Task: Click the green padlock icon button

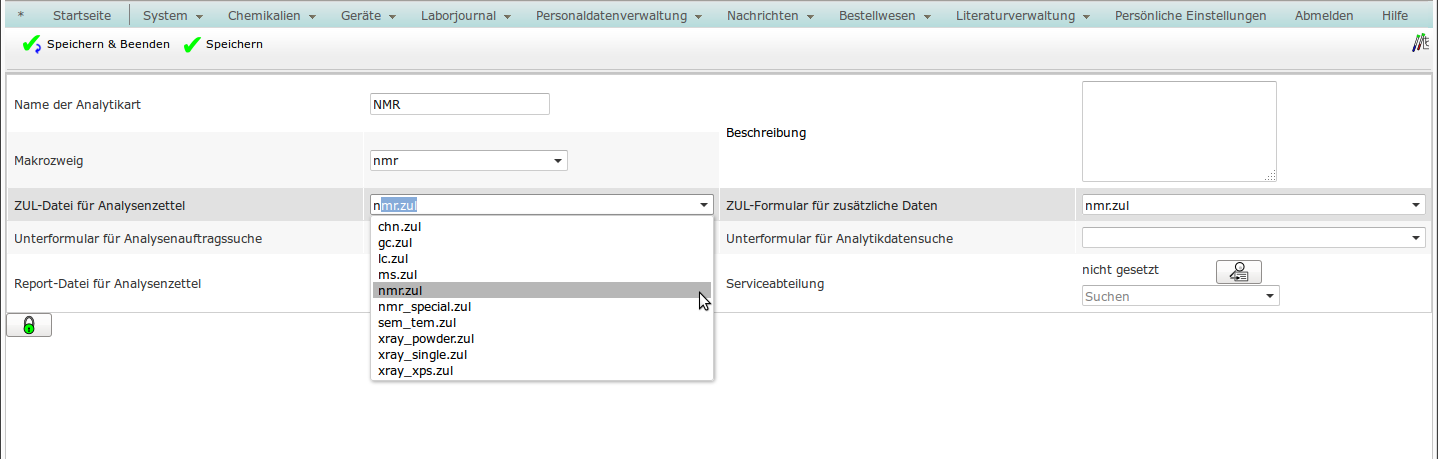Action: [29, 325]
